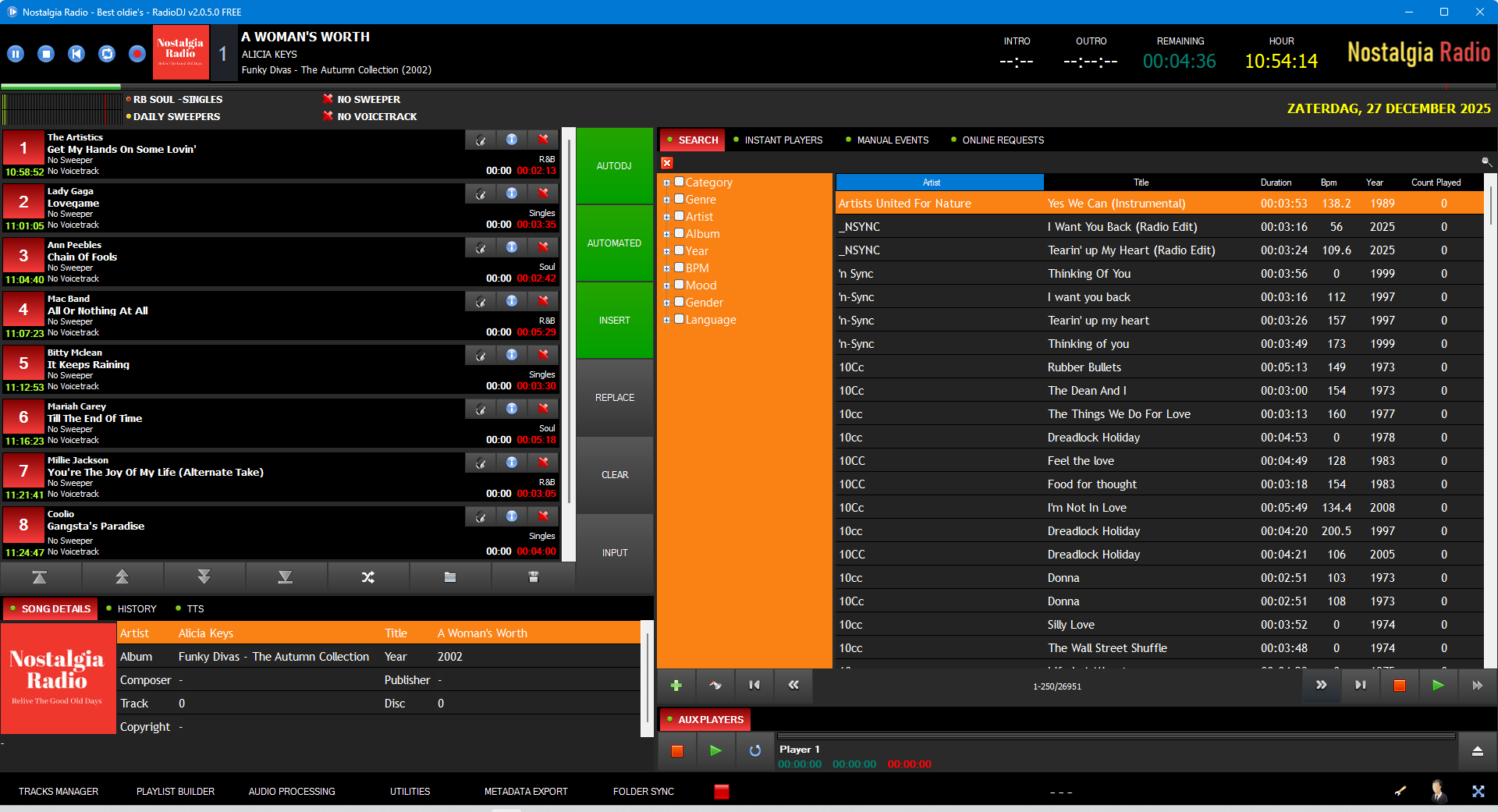Check the Genre filter checkbox
Viewport: 1498px width, 812px height.
click(679, 199)
